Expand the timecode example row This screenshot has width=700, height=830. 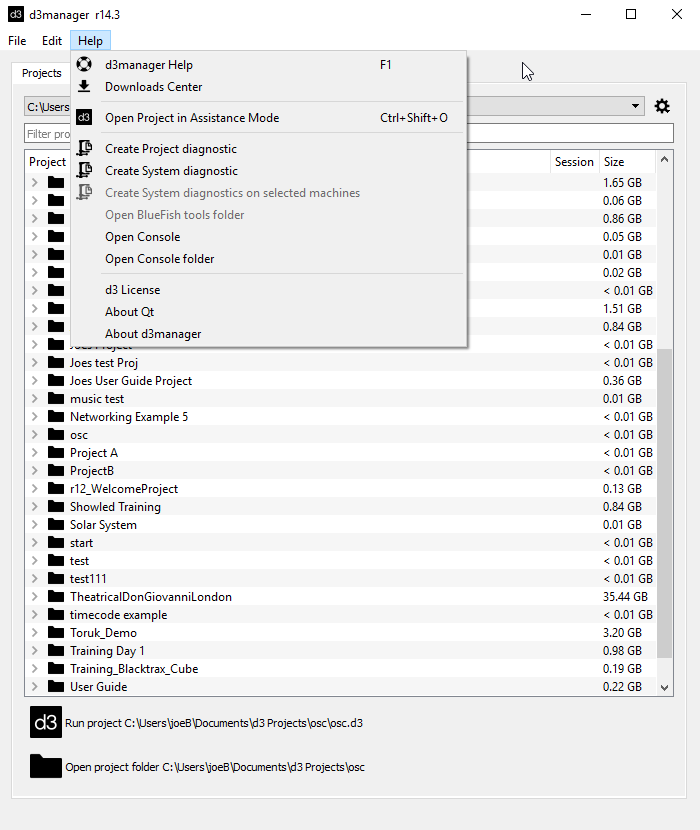34,615
